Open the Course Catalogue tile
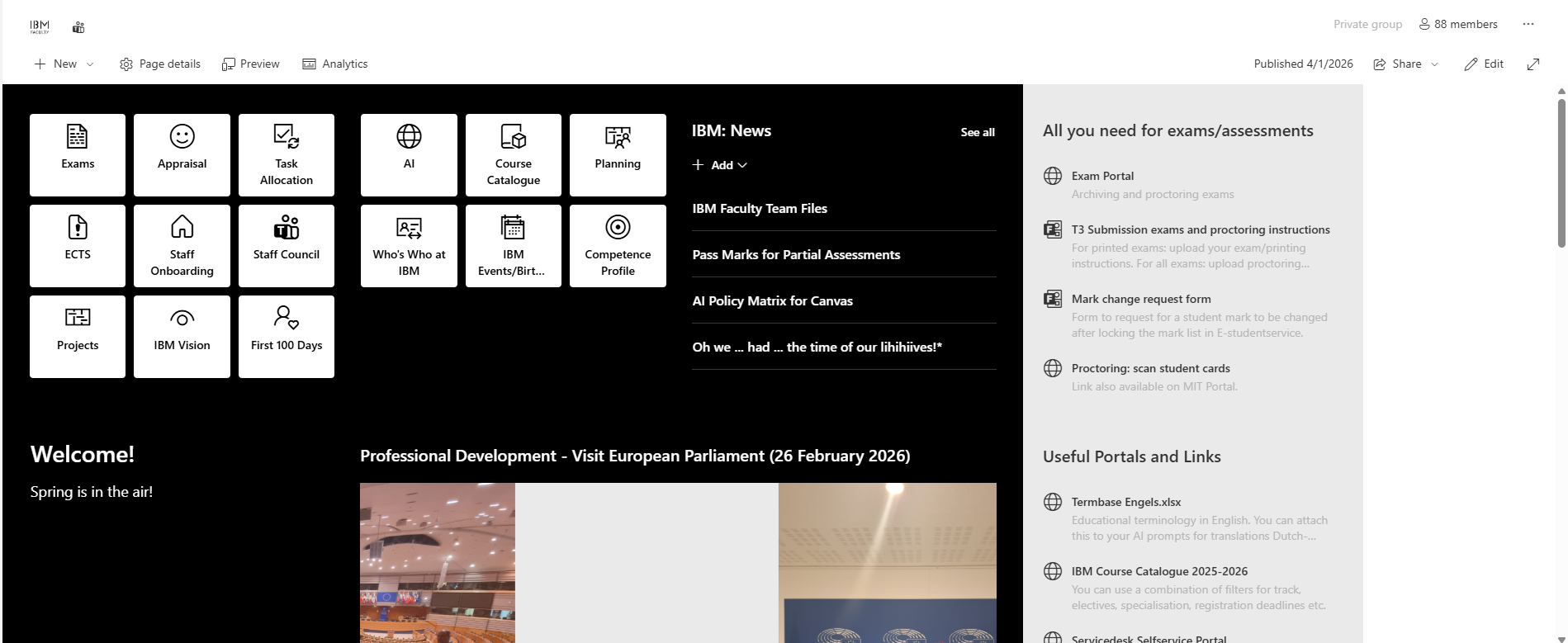Screen dimensions: 1568x643 [x=514, y=155]
